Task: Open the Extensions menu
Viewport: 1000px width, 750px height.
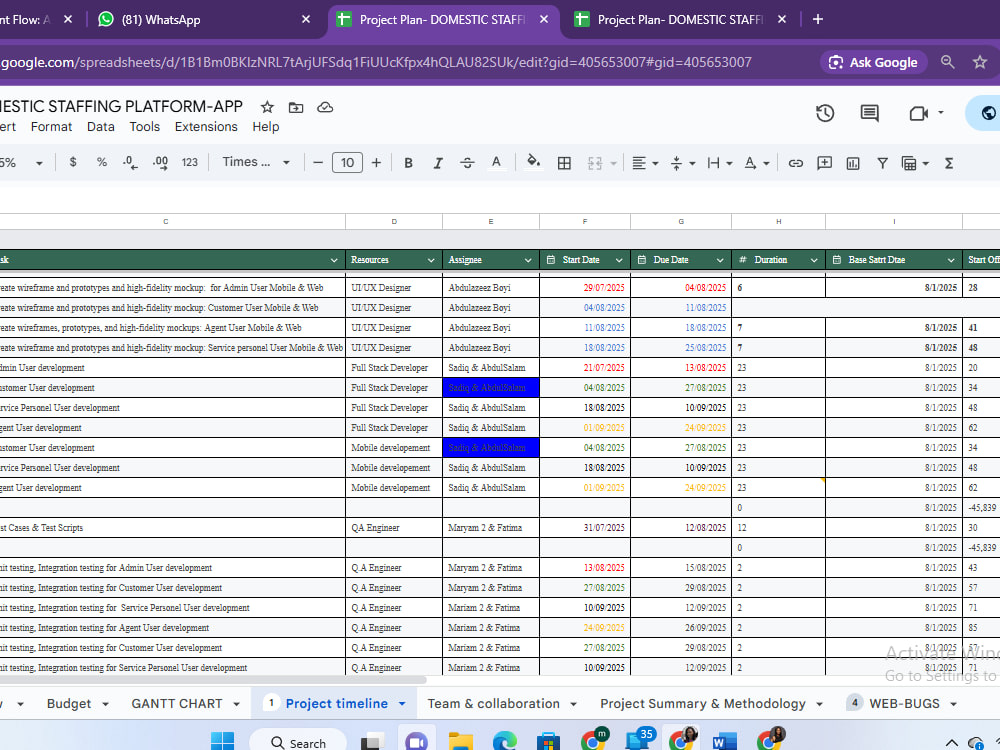Action: 206,127
